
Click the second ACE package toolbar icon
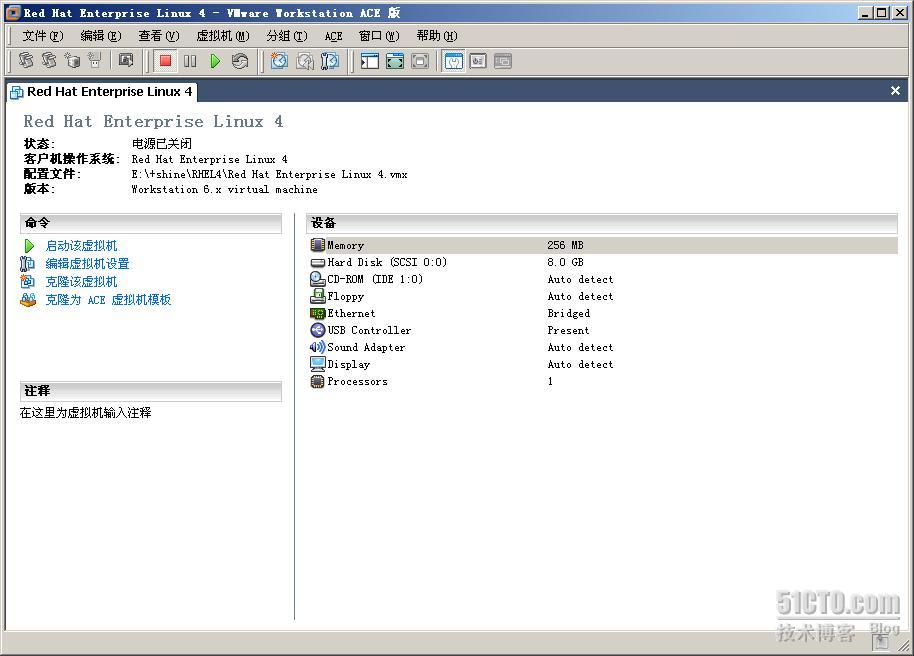pos(49,60)
